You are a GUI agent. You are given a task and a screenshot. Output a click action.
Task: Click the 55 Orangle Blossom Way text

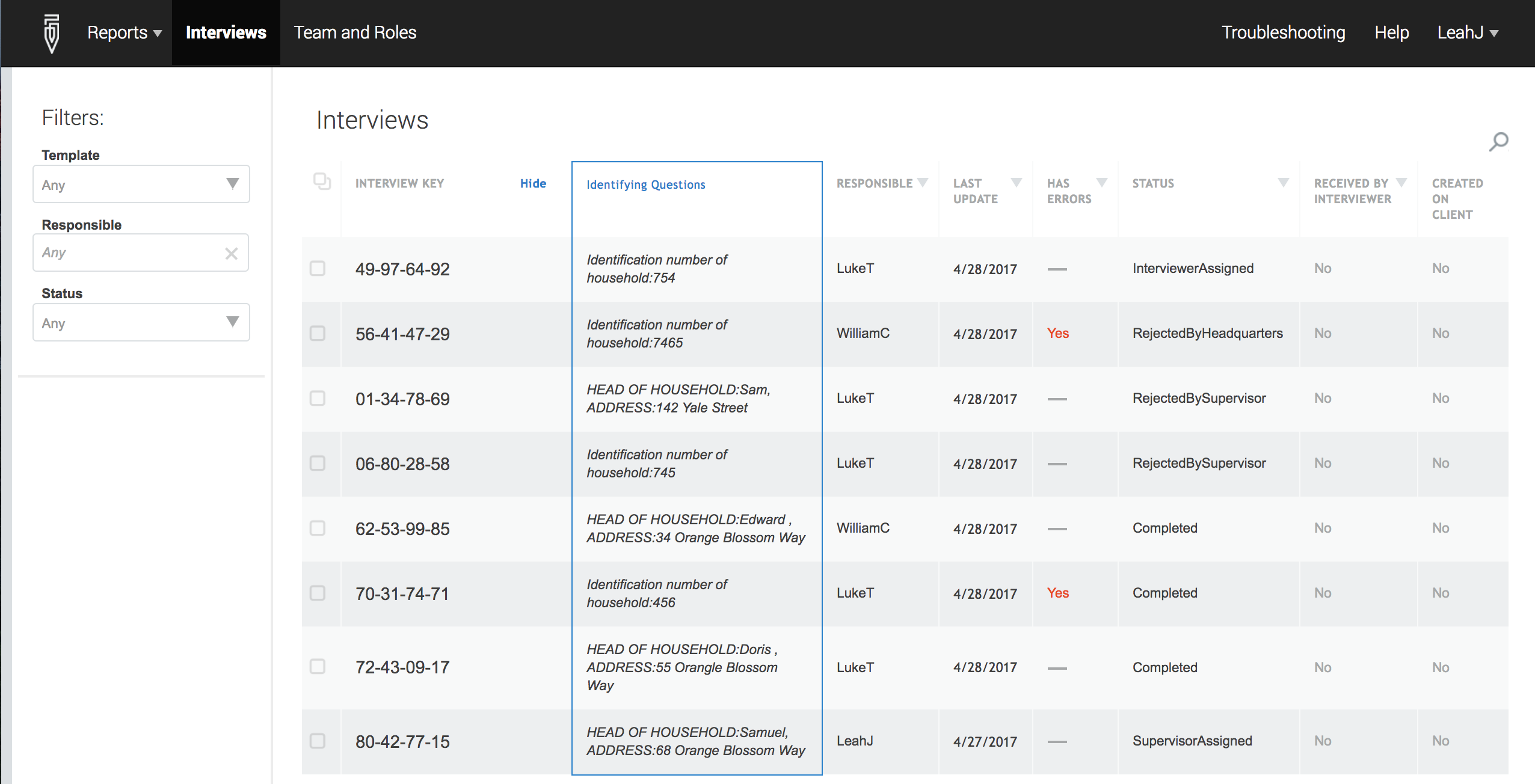[682, 676]
